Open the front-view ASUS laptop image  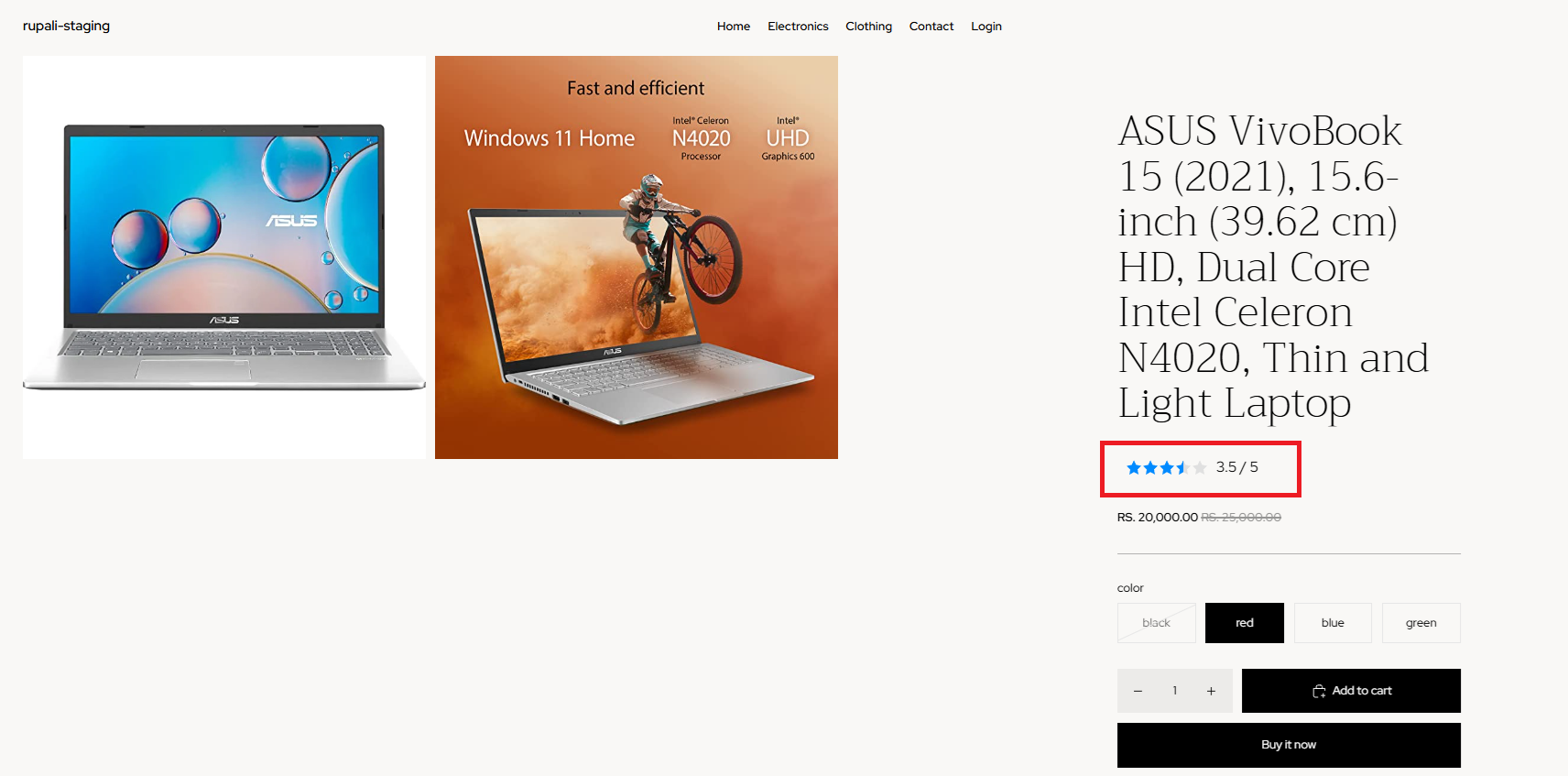[224, 257]
